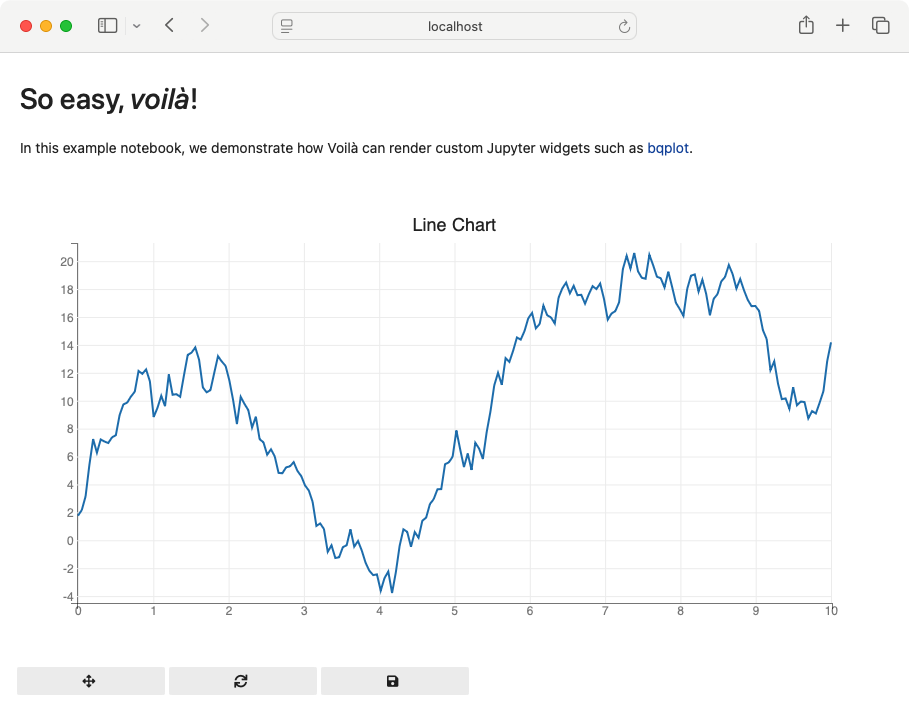Image resolution: width=909 pixels, height=725 pixels.
Task: Expand the sidebar tab group dropdown chevron
Action: [x=137, y=26]
